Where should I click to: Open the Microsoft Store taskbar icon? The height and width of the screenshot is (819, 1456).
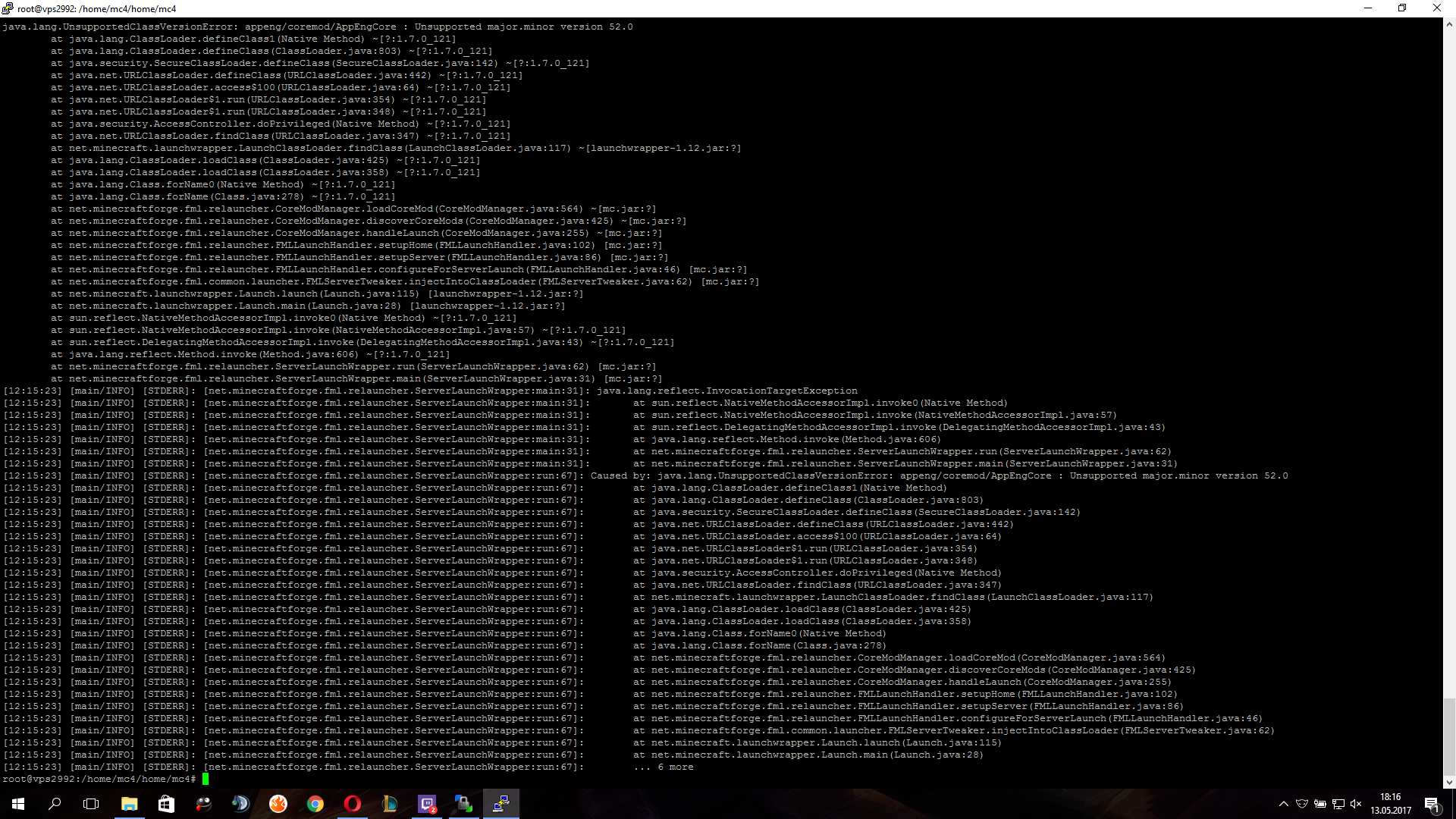tap(166, 804)
